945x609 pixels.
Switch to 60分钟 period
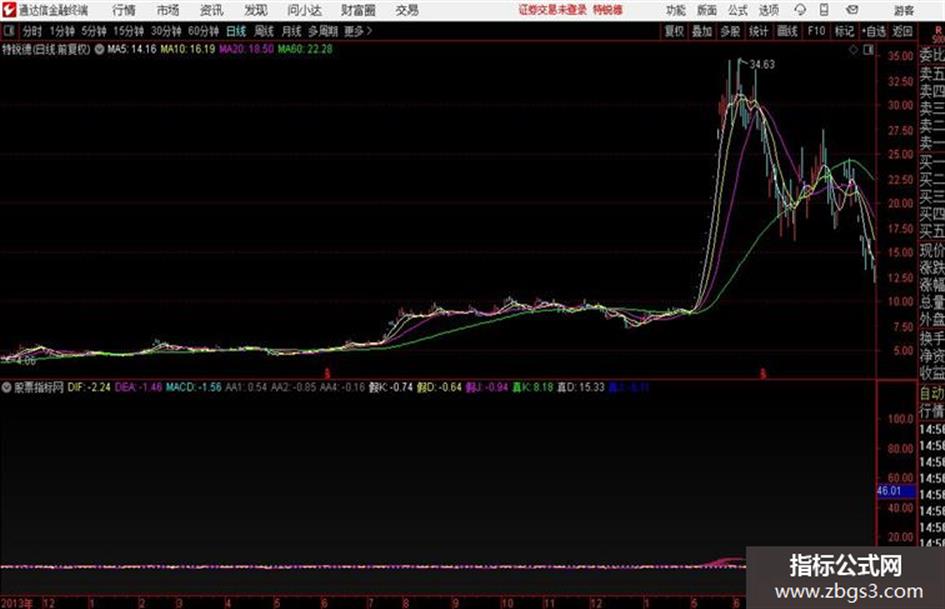pos(203,31)
